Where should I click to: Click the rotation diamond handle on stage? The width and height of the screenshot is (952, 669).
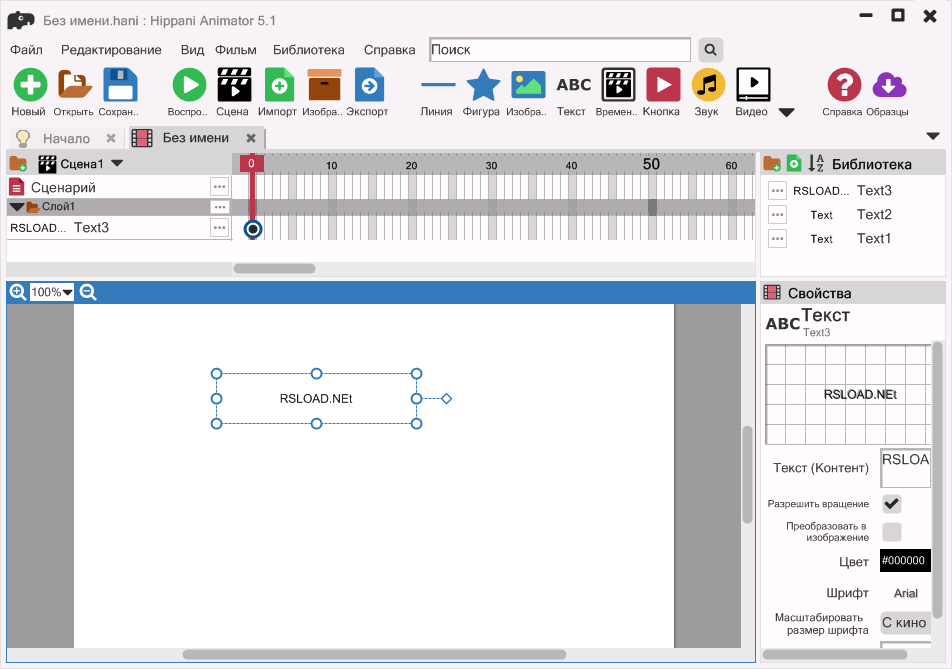coord(446,398)
